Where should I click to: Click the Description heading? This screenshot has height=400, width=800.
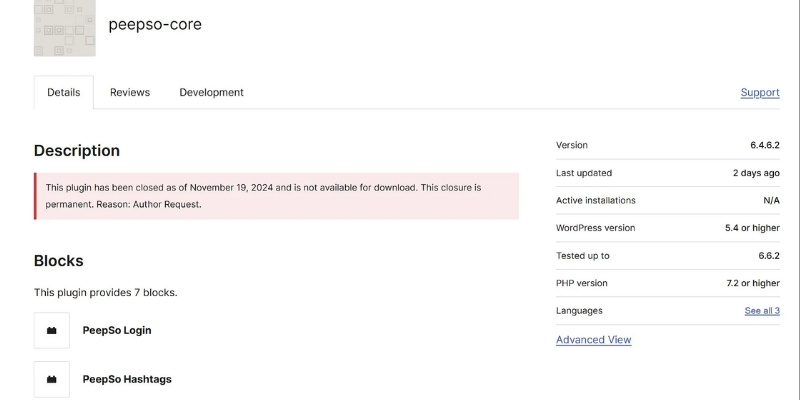point(77,151)
